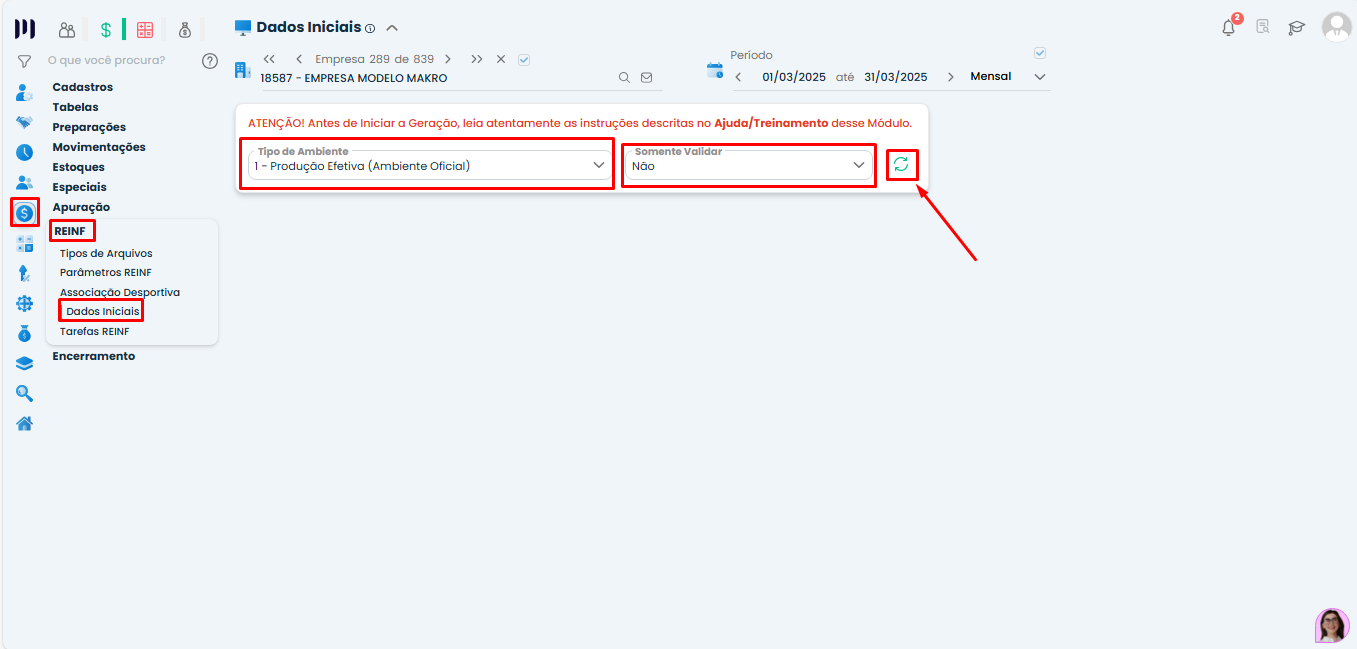This screenshot has height=649, width=1357.
Task: Click the envelope icon beside company name
Action: [x=646, y=77]
